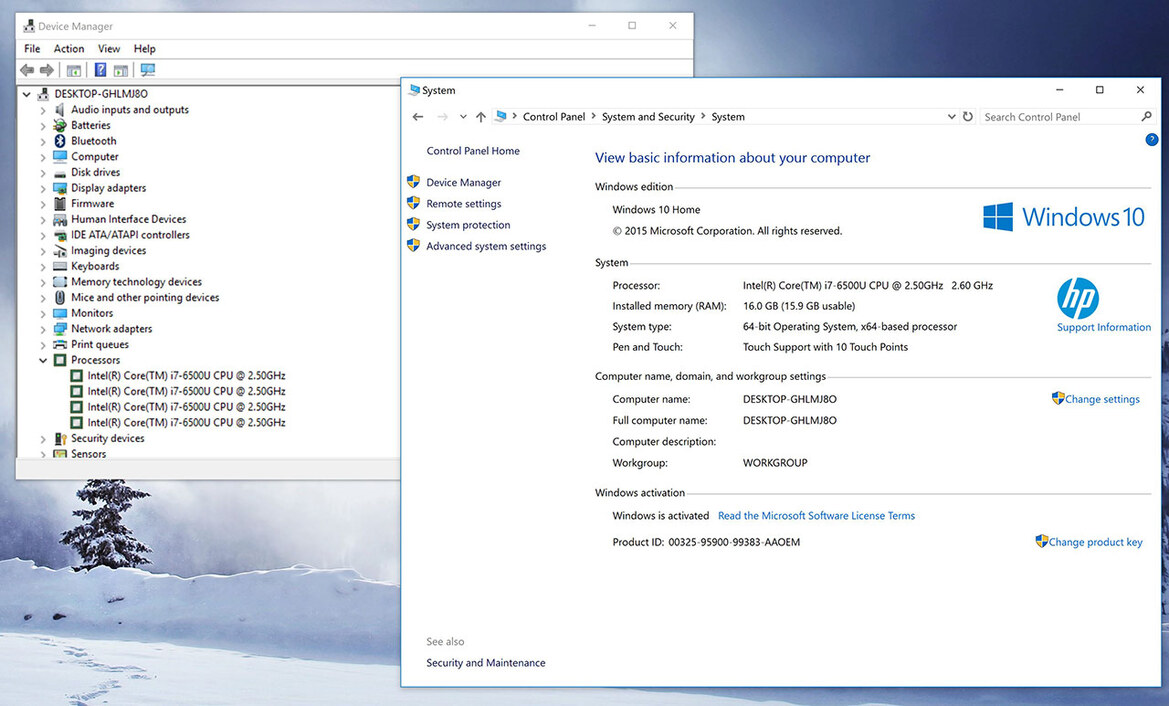Refresh the System window address bar
The width and height of the screenshot is (1169, 706).
click(x=968, y=117)
